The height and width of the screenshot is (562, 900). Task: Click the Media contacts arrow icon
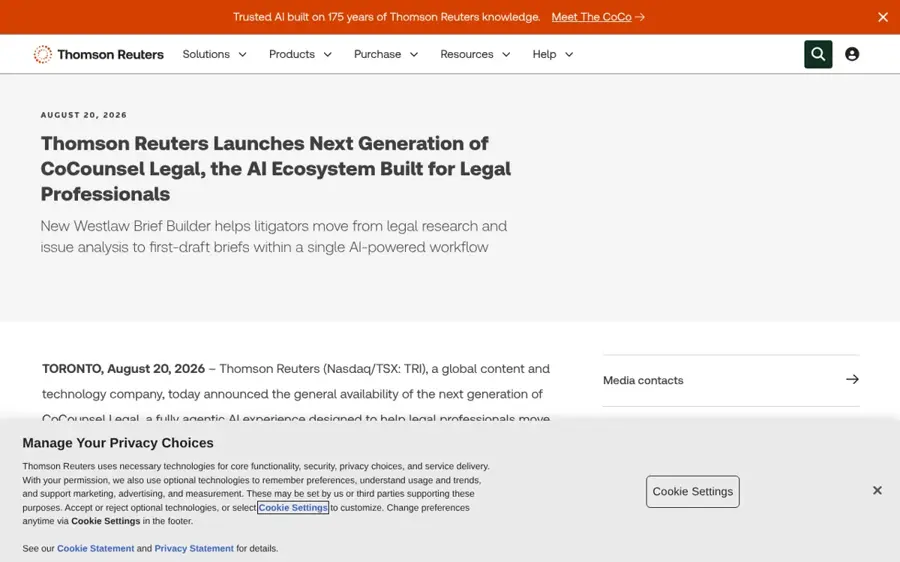pyautogui.click(x=852, y=379)
